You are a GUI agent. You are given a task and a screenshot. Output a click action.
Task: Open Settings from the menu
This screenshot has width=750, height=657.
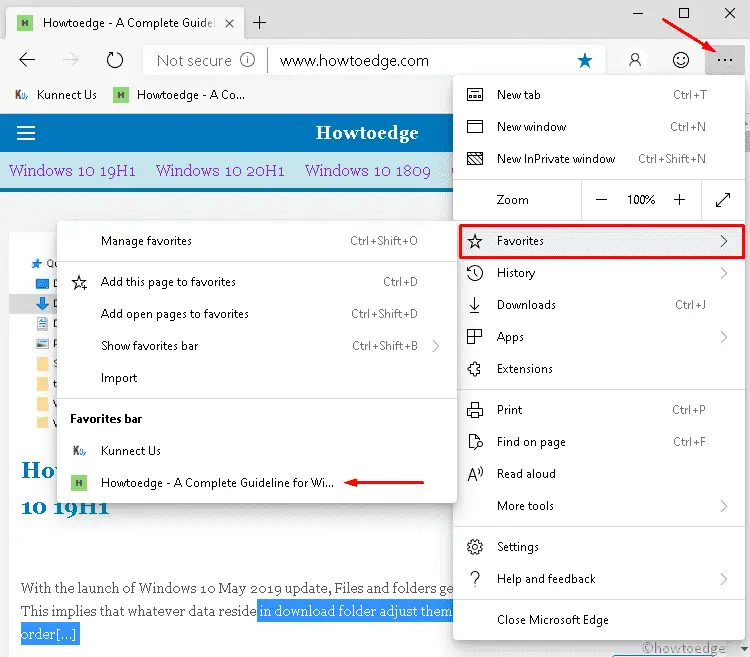(x=598, y=547)
